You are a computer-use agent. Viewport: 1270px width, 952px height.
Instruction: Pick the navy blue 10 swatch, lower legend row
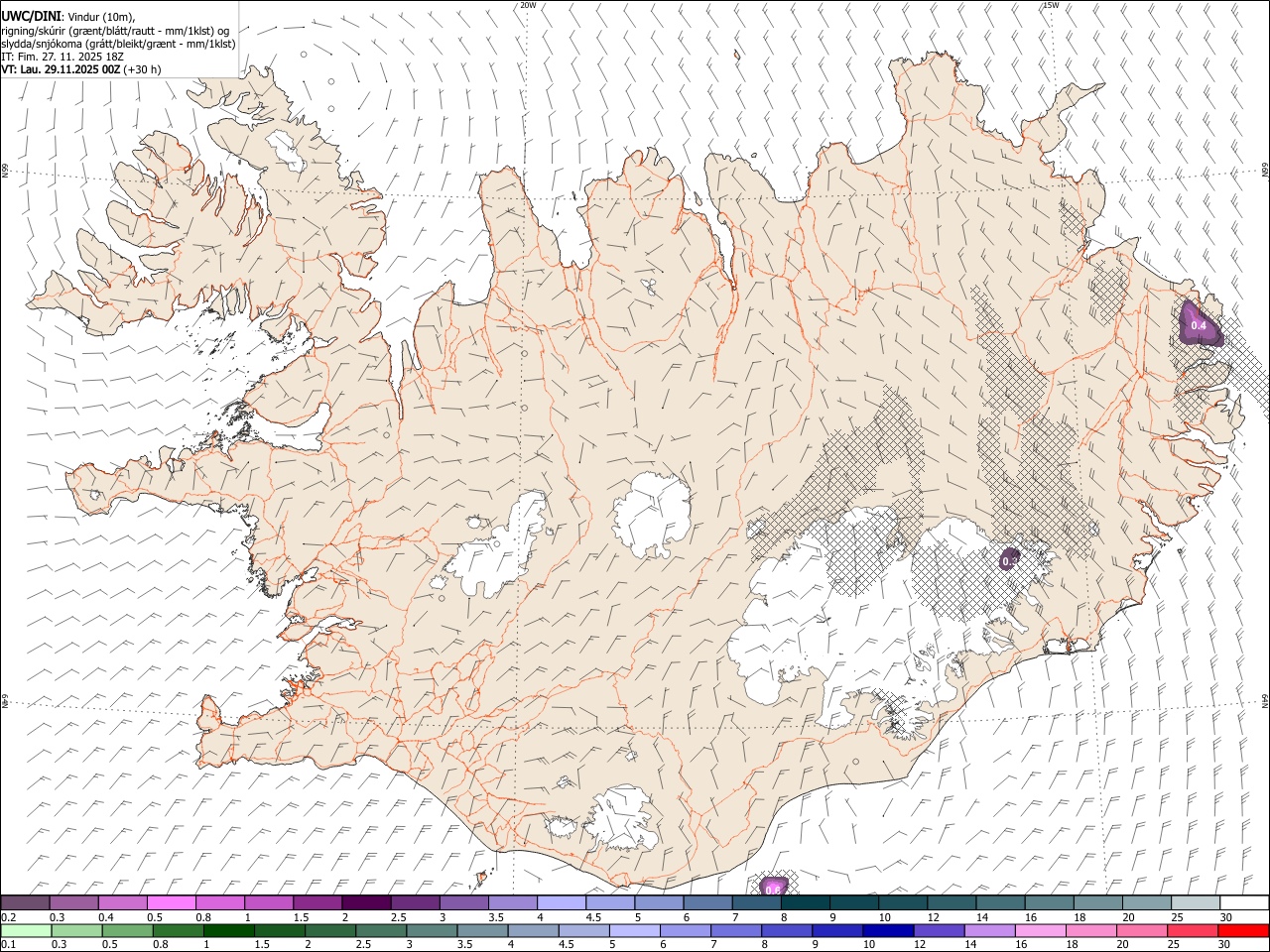pyautogui.click(x=889, y=930)
